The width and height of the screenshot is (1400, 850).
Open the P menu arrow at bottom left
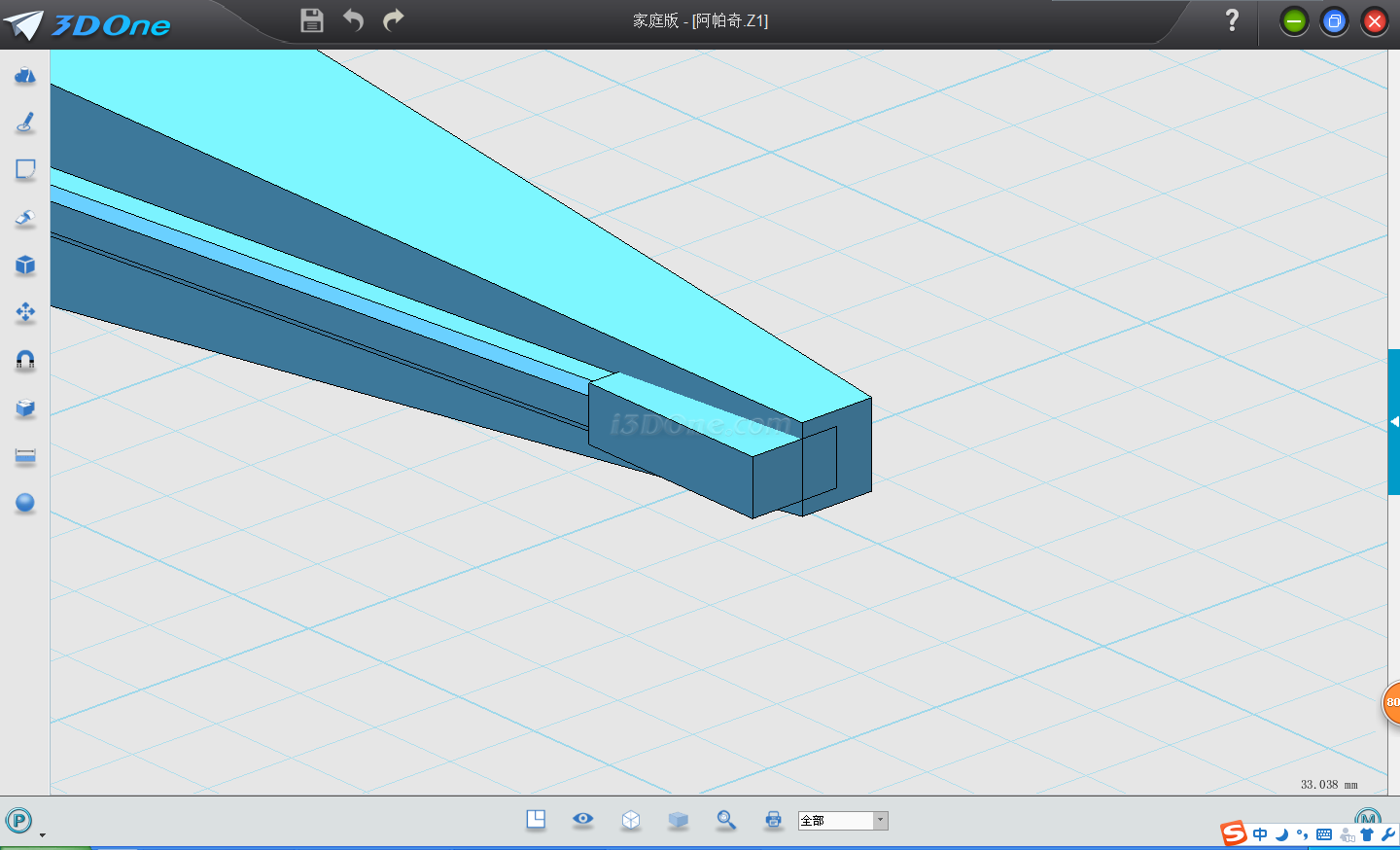point(42,834)
